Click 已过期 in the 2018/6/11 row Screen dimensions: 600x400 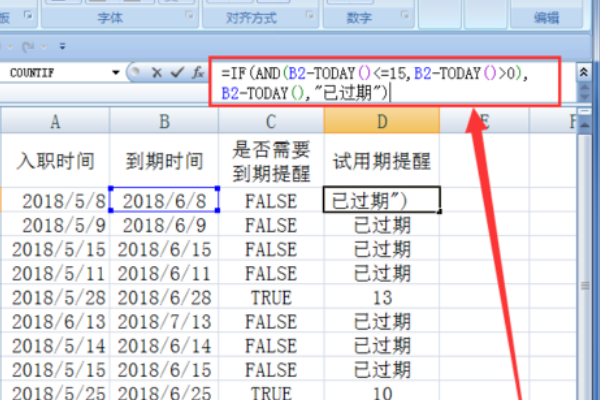[x=382, y=272]
